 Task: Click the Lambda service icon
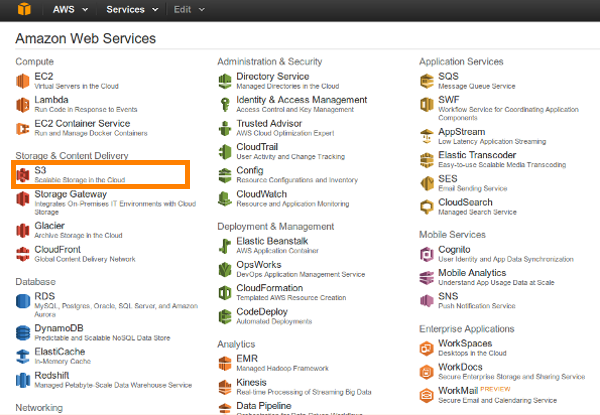pyautogui.click(x=23, y=105)
